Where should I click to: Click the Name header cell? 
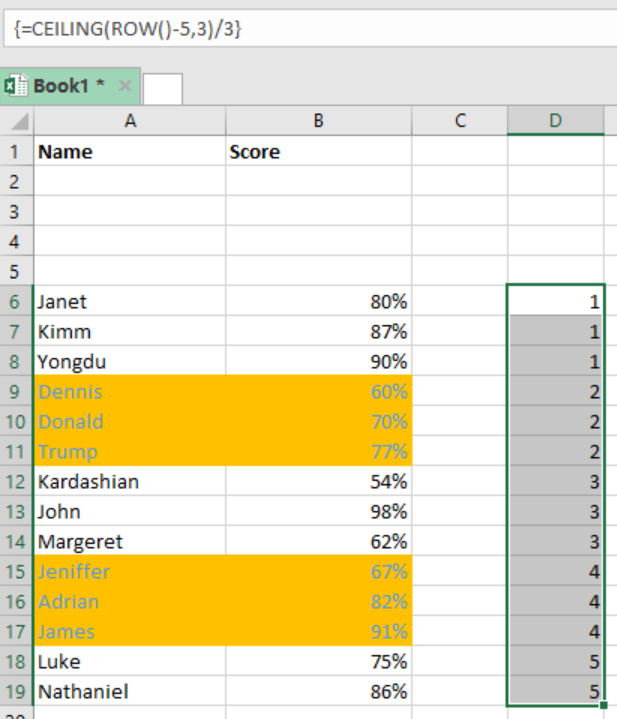click(130, 151)
